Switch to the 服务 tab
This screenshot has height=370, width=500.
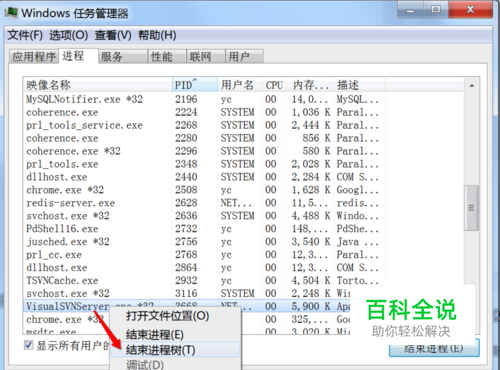point(123,56)
